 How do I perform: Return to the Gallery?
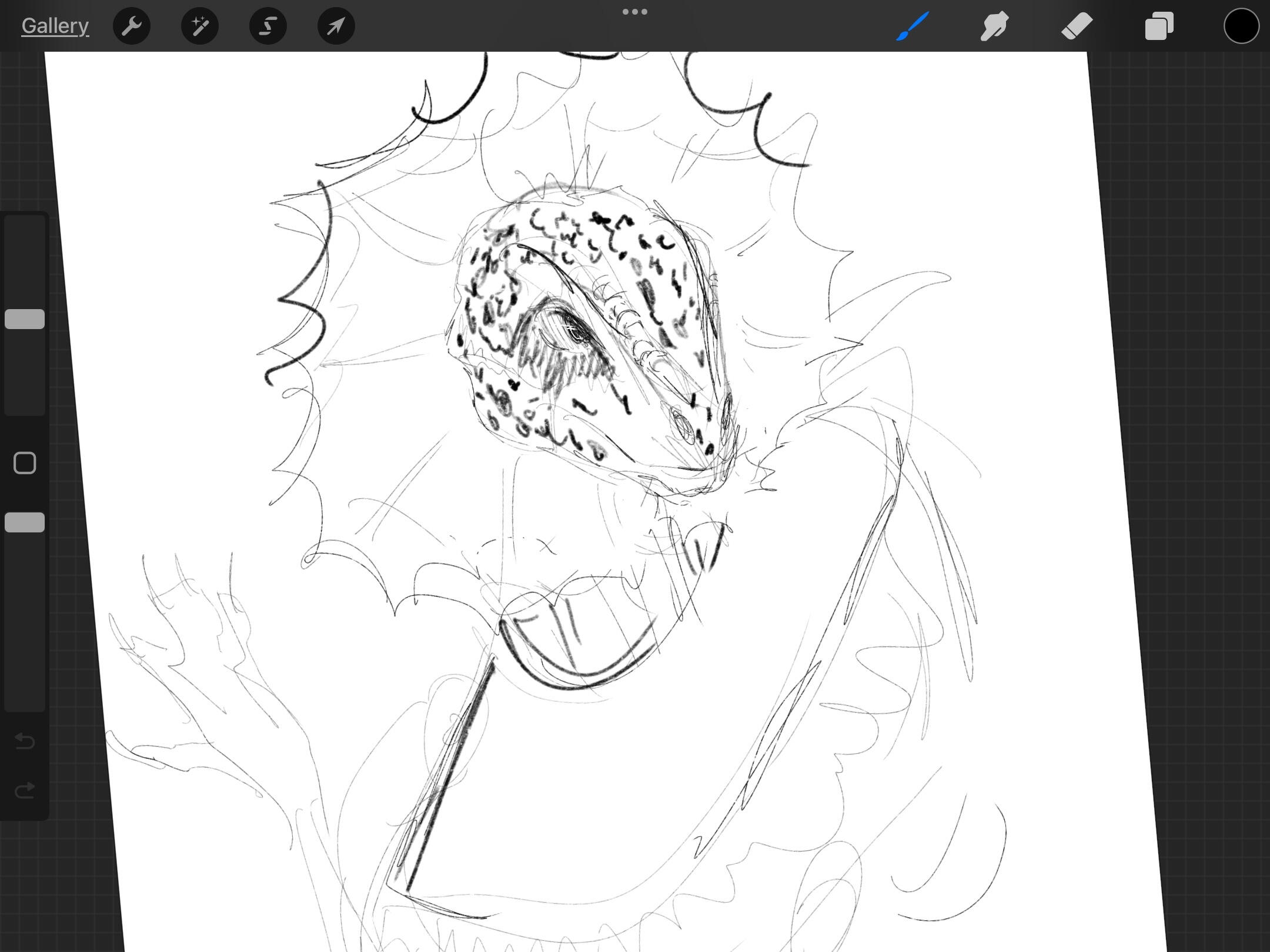55,26
